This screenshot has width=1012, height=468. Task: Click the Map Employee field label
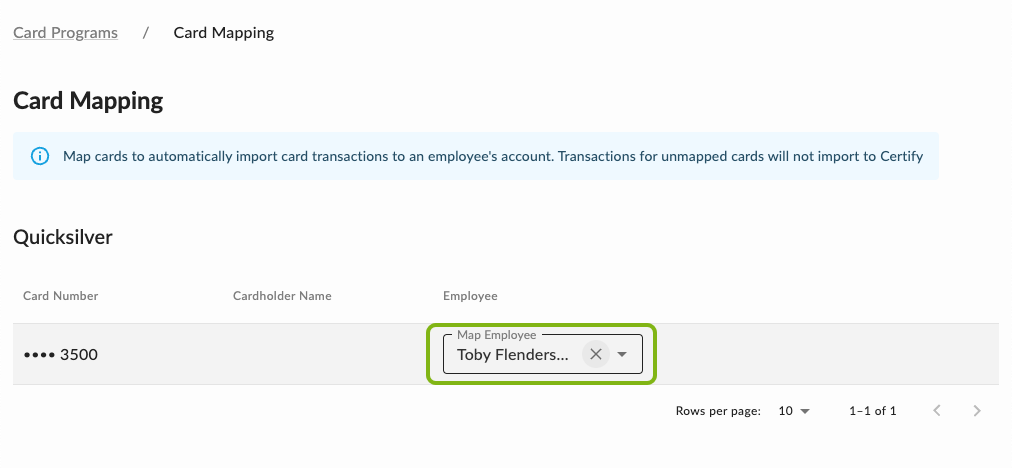(497, 335)
